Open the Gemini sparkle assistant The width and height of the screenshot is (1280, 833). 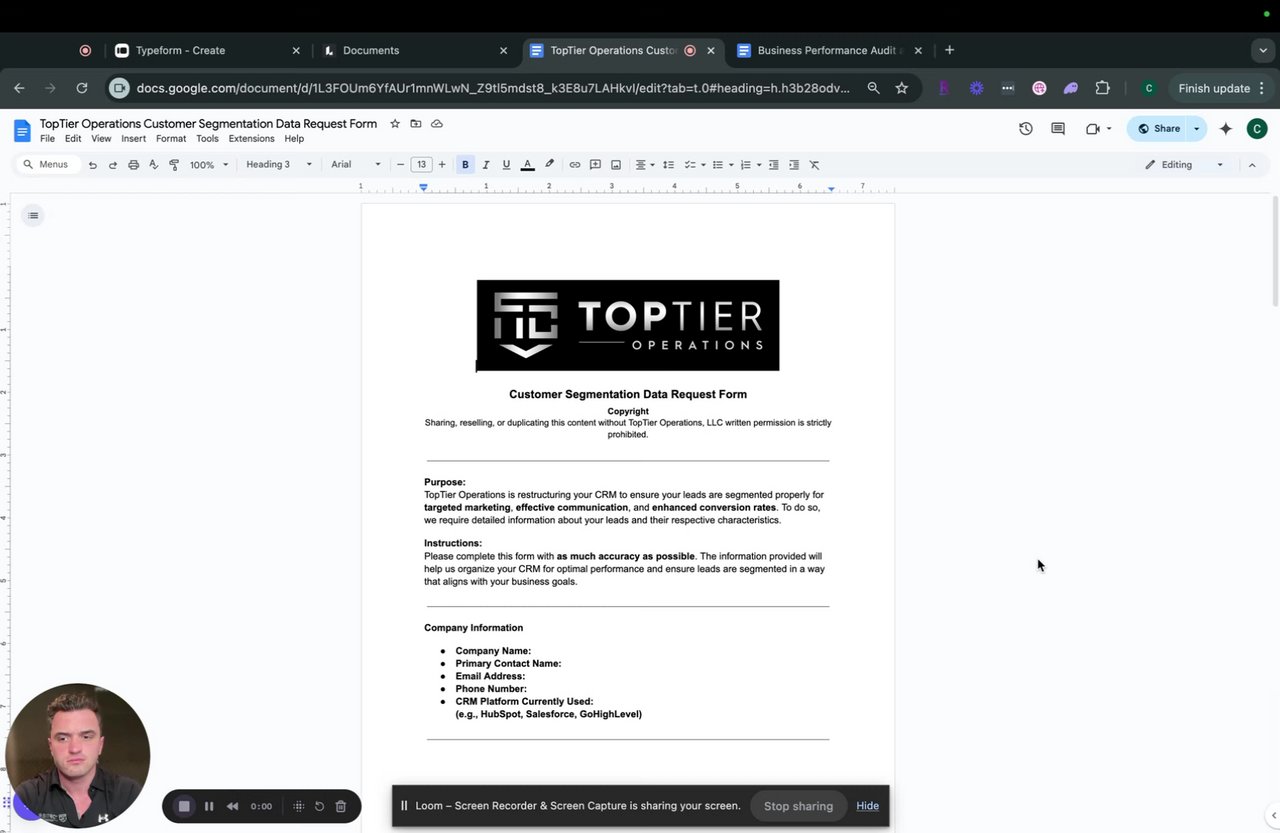[1226, 128]
